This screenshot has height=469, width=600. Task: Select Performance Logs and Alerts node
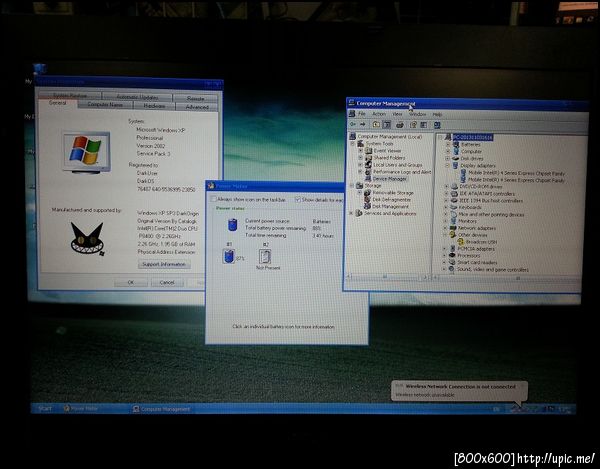point(402,172)
